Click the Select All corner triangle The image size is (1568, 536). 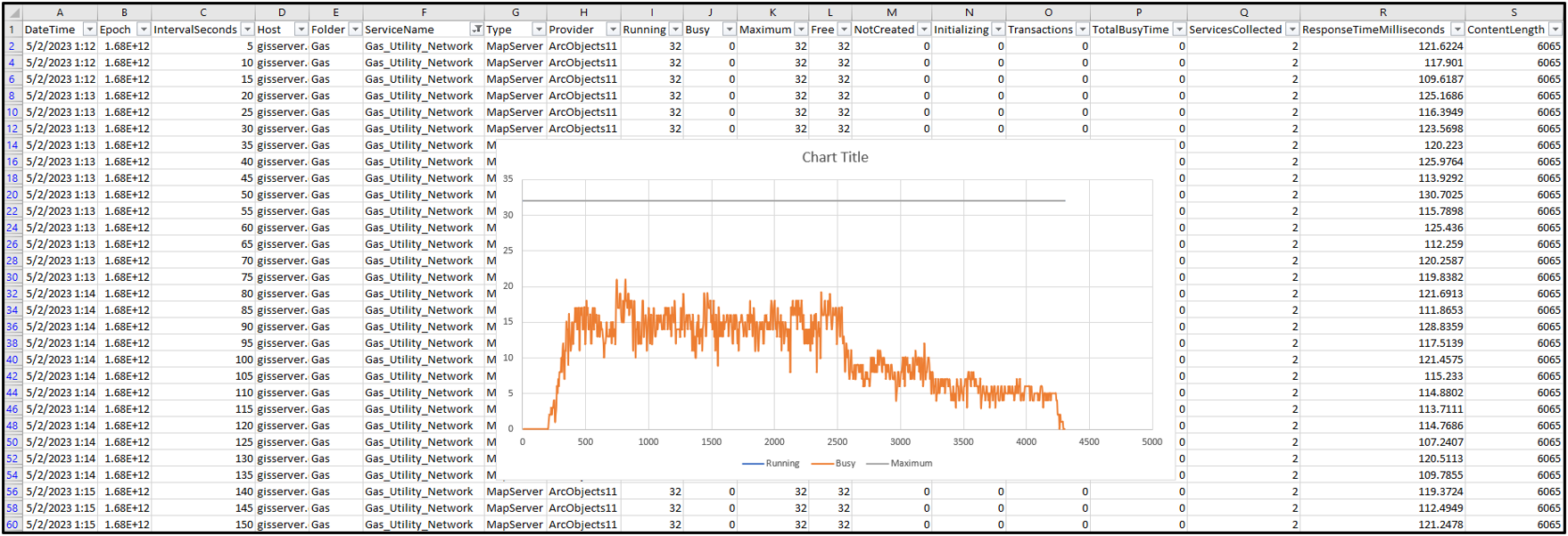pyautogui.click(x=12, y=12)
